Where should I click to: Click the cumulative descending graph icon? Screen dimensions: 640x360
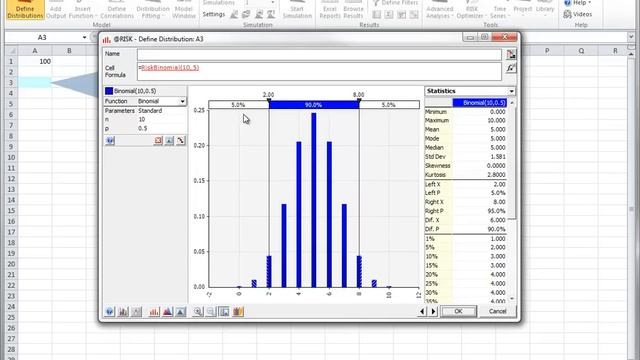coord(180,312)
